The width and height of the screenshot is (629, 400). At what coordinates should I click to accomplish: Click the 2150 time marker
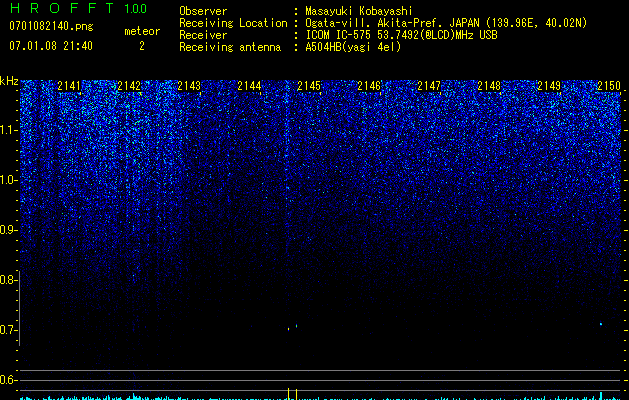(609, 86)
